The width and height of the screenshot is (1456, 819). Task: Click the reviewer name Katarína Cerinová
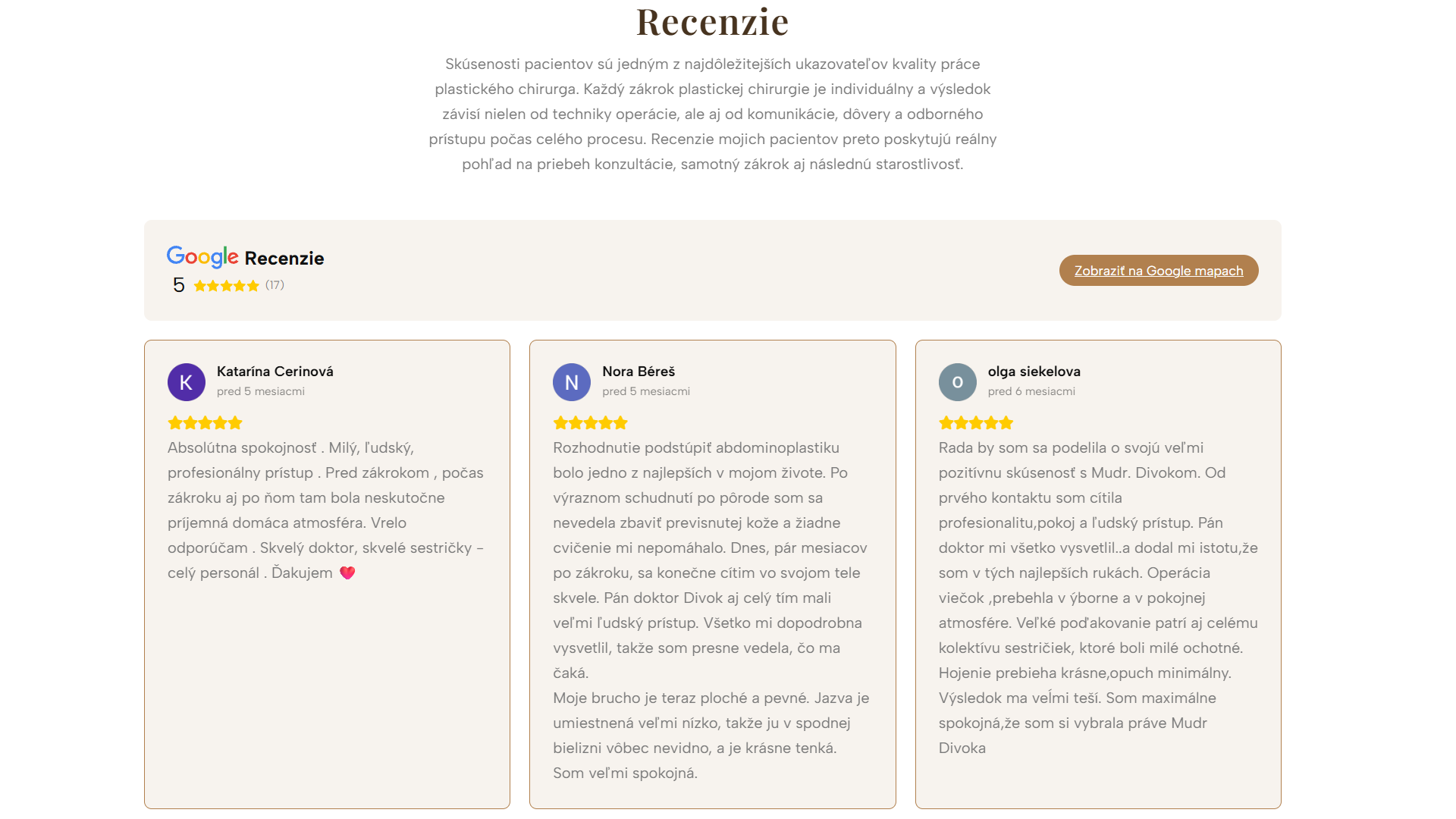pyautogui.click(x=275, y=372)
